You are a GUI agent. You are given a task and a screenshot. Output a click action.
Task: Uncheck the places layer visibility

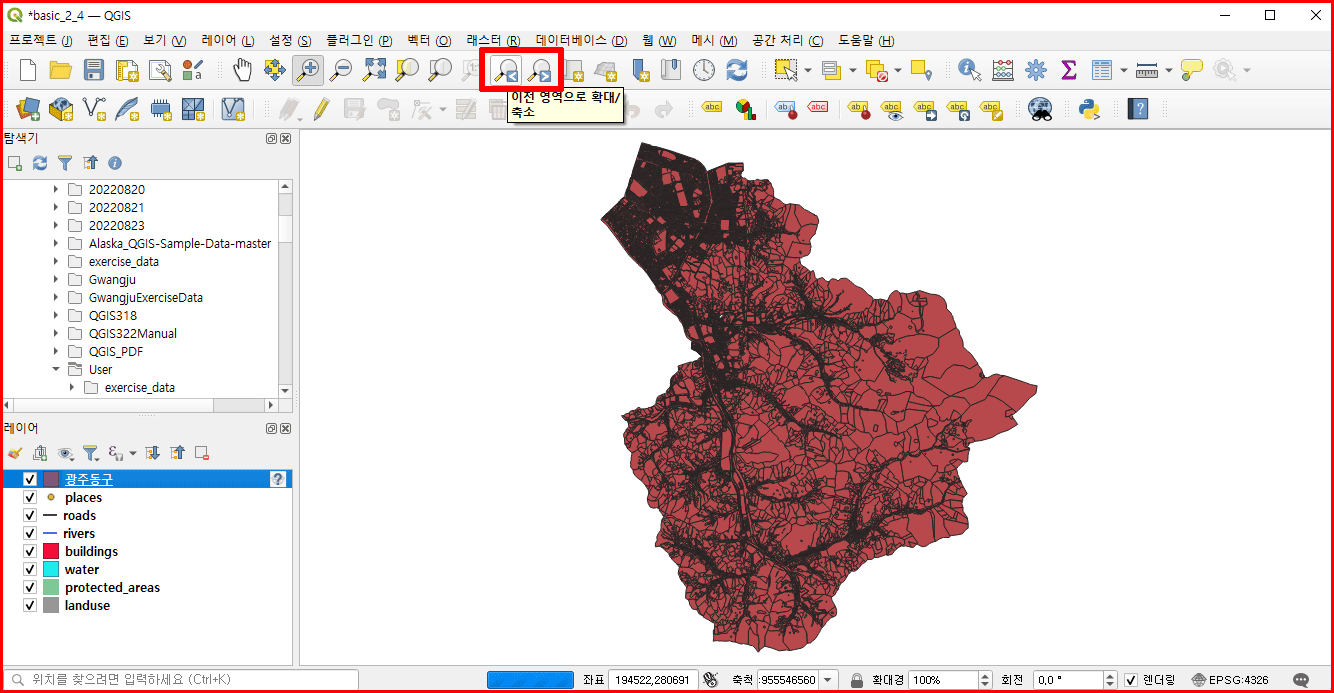point(30,497)
